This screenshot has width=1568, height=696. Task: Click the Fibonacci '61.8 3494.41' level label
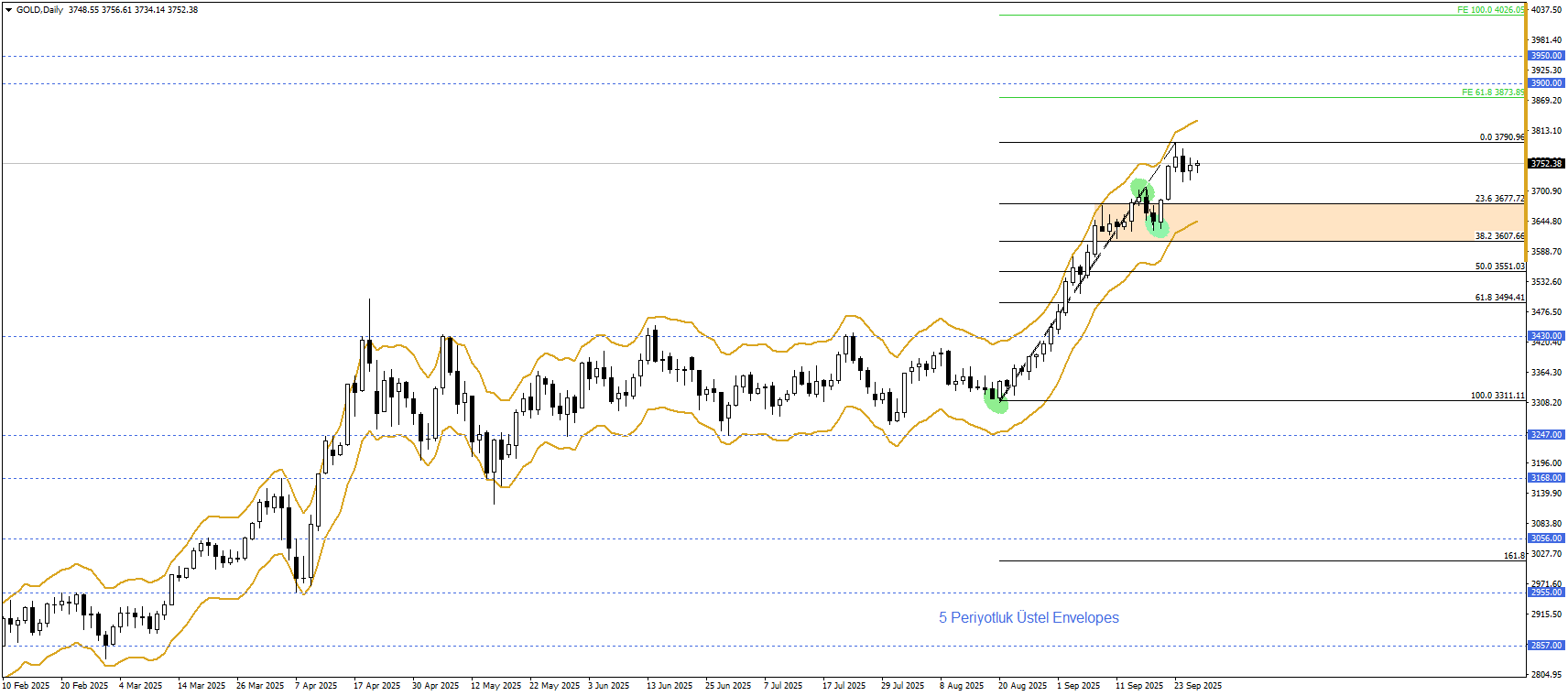[x=1499, y=298]
